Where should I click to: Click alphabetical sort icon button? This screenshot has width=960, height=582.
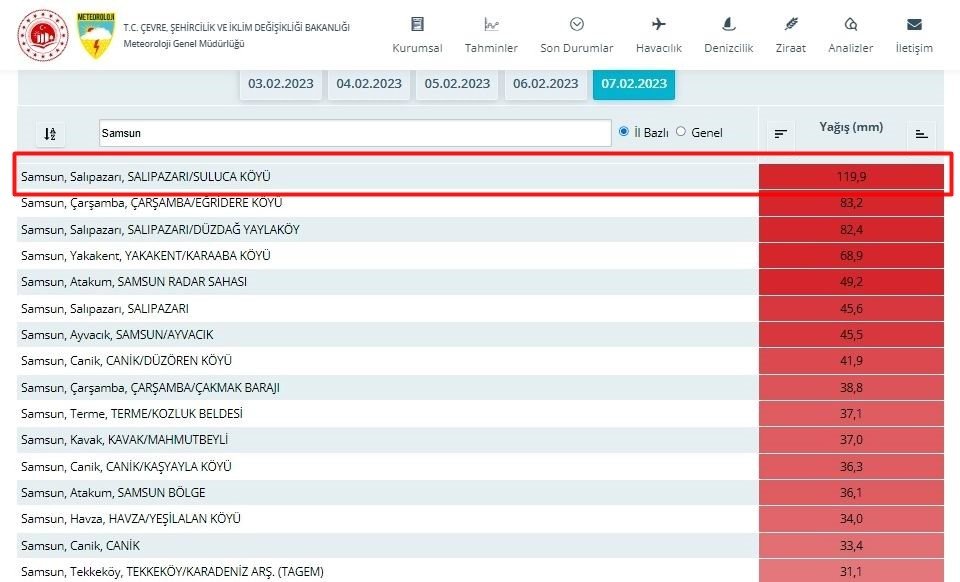click(50, 133)
